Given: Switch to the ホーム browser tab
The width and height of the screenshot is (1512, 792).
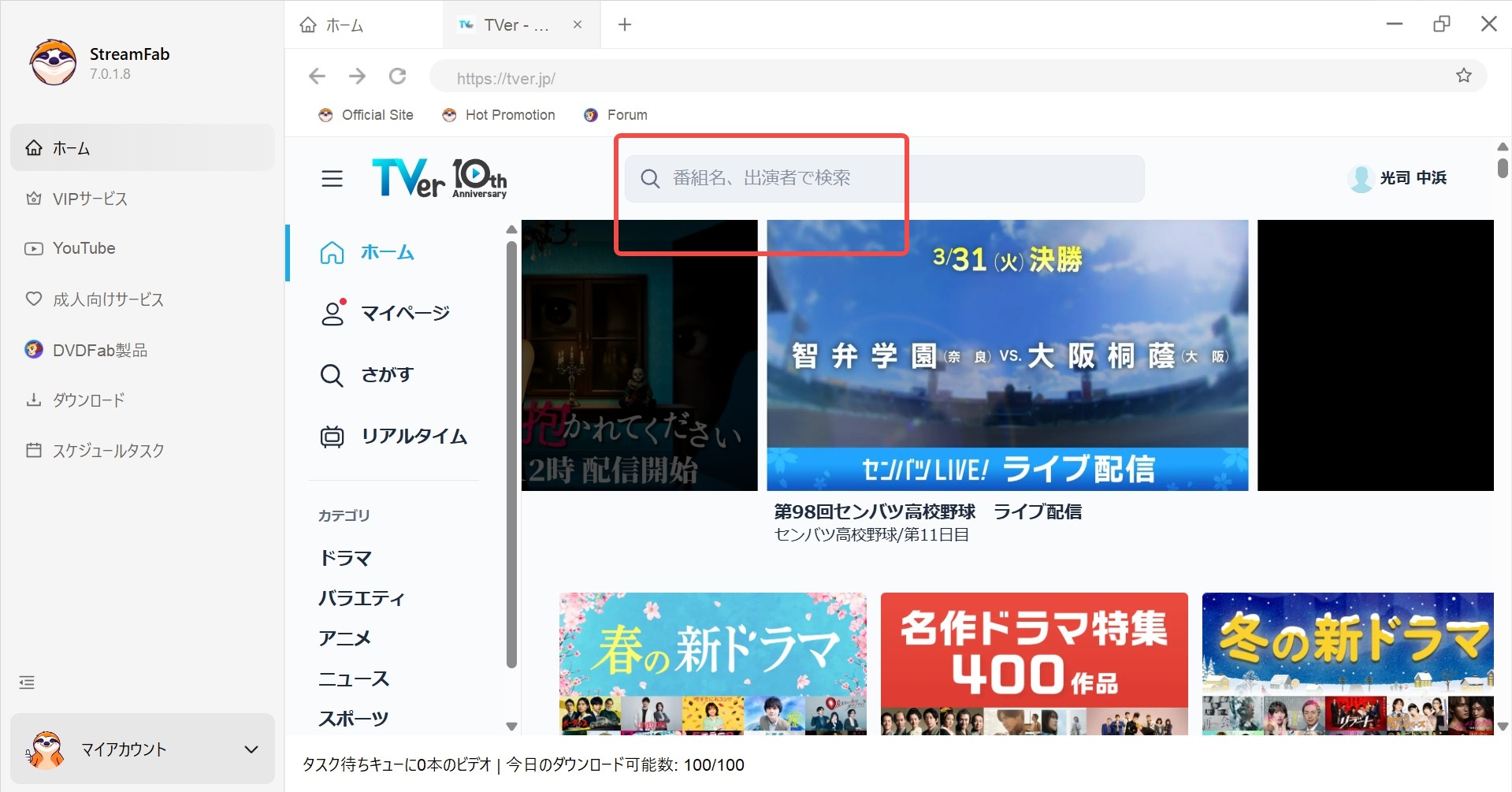Looking at the screenshot, I should click(x=342, y=24).
